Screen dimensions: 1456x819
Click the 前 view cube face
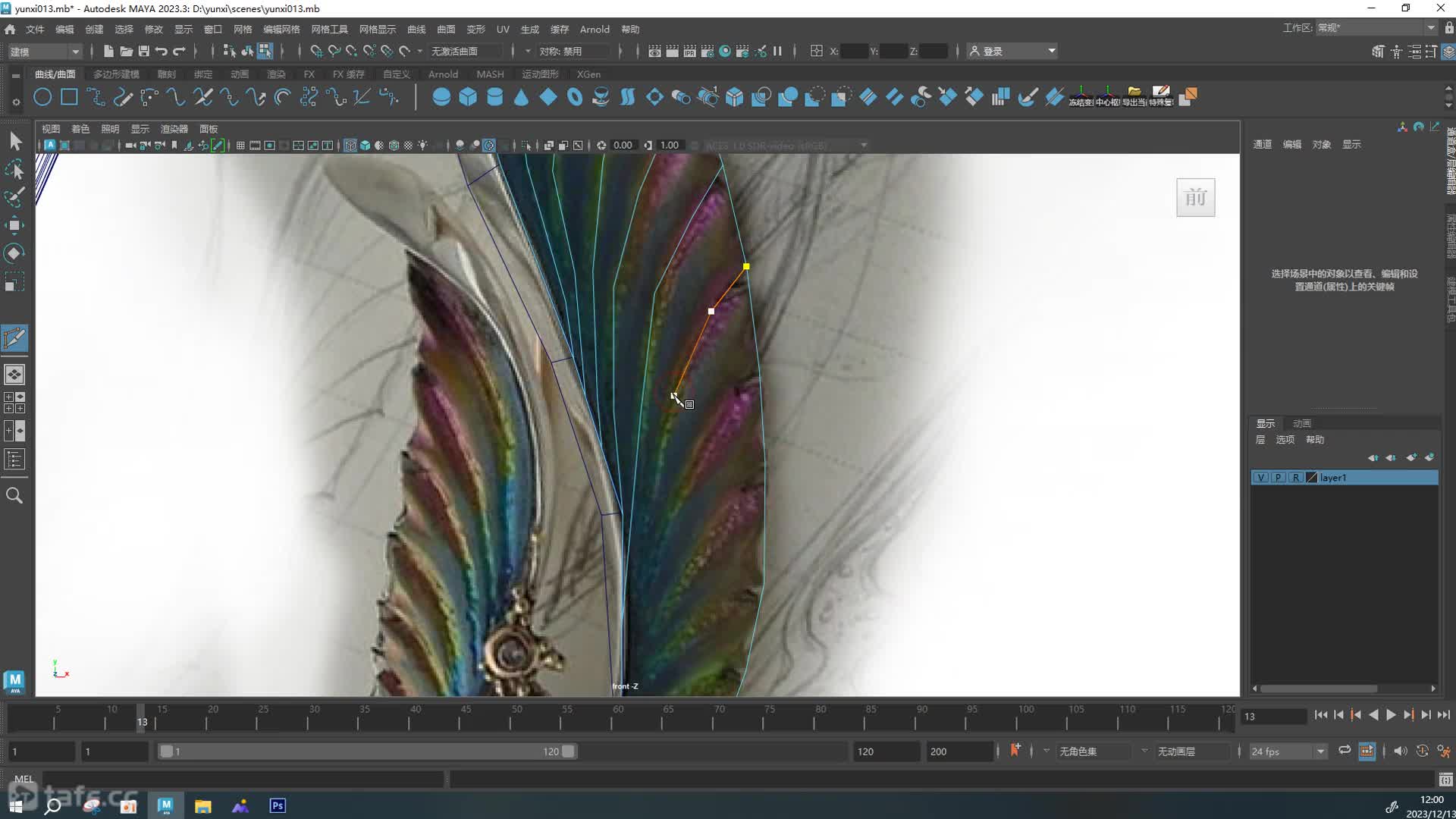[1196, 198]
